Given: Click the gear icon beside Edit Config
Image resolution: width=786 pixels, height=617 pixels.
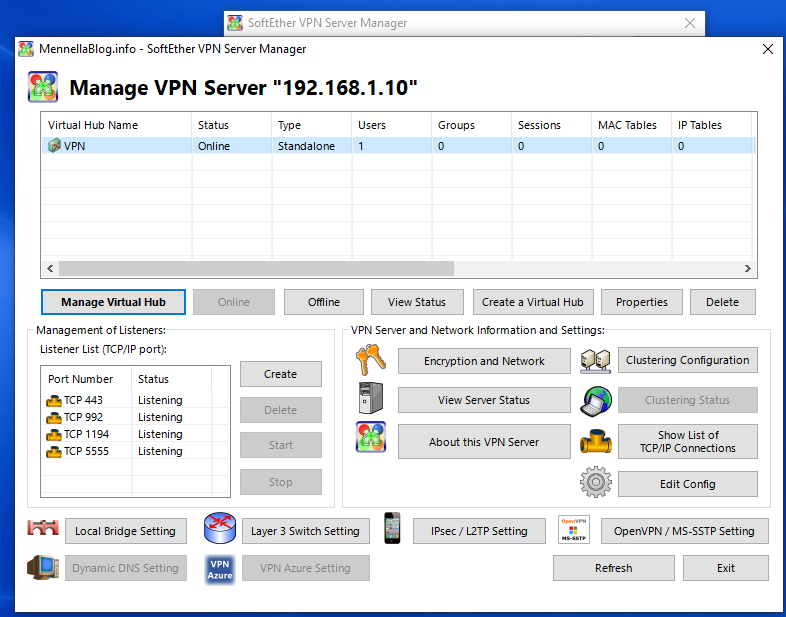Looking at the screenshot, I should (x=596, y=482).
